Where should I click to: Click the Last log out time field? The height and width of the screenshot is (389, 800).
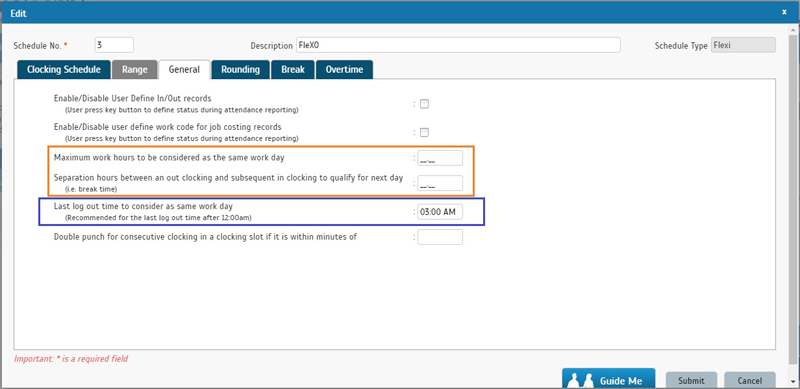click(x=440, y=212)
